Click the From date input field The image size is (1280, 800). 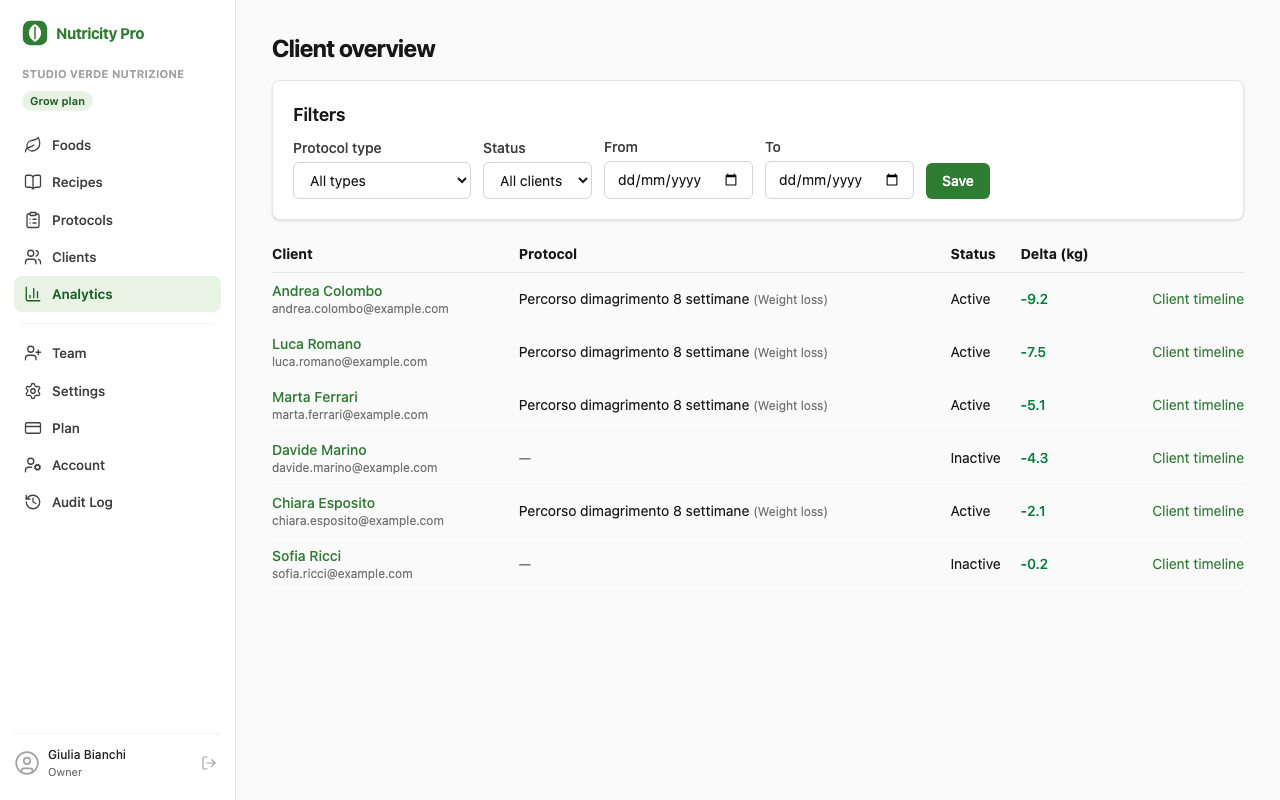[678, 180]
